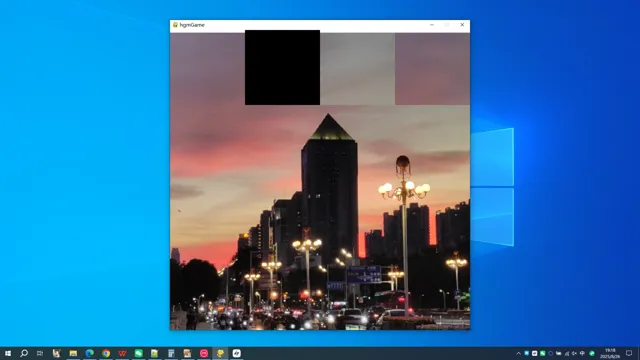The width and height of the screenshot is (640, 360).
Task: Switch the Chinese input method indicator
Action: pos(582,353)
